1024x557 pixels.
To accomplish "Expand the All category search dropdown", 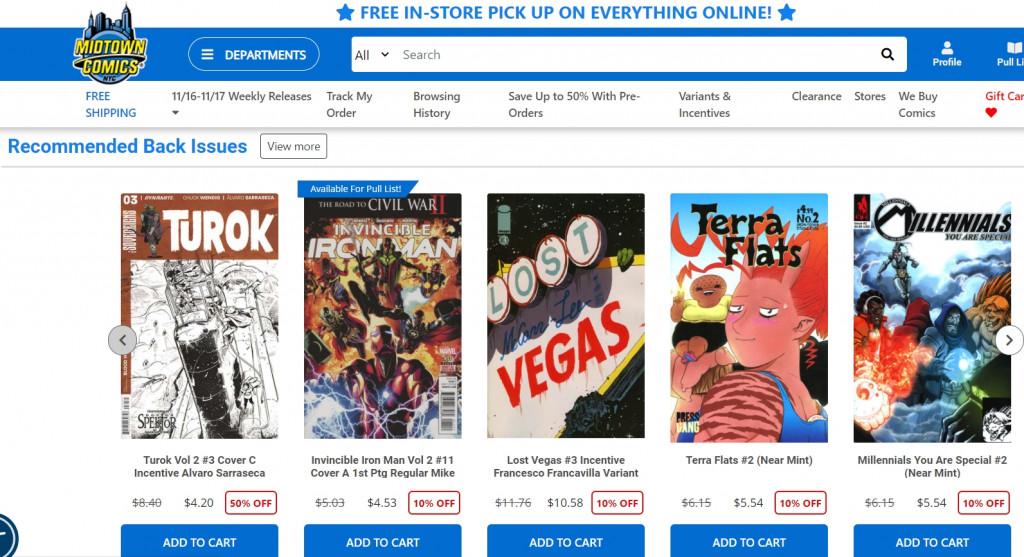I will click(x=372, y=55).
